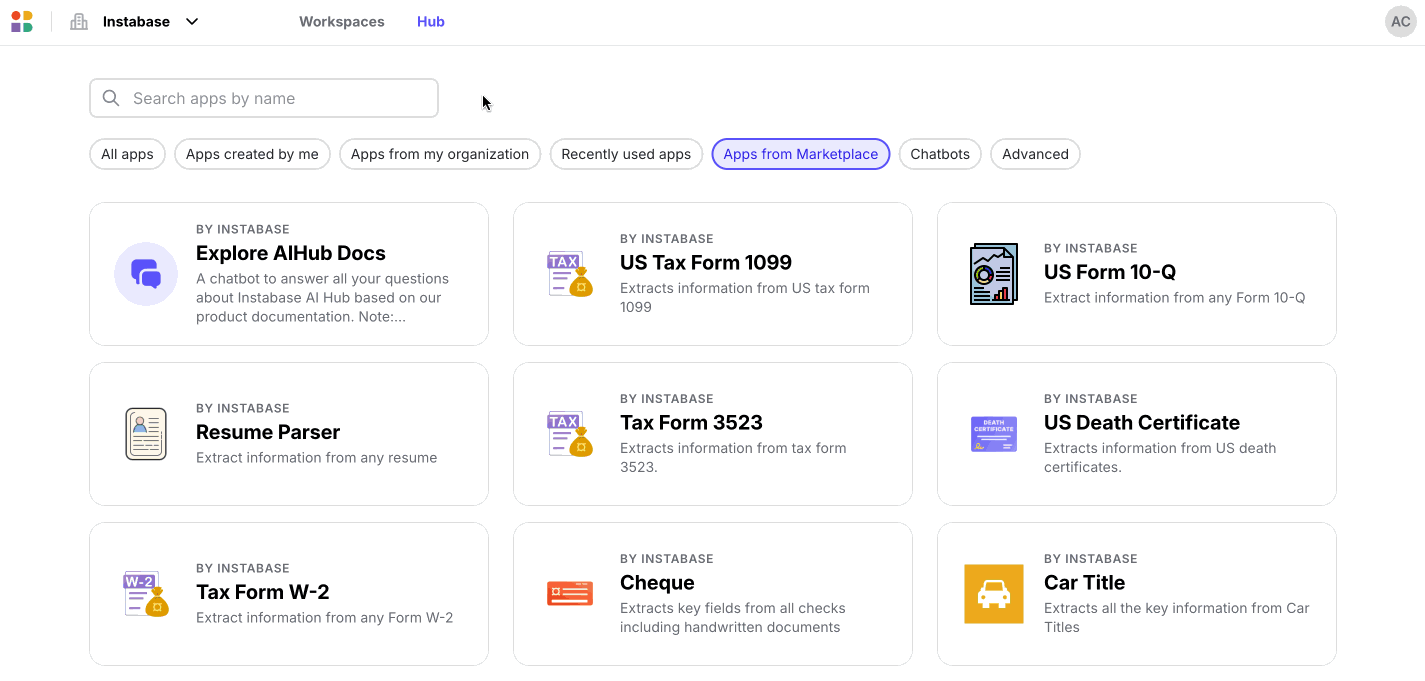Click description 'Extract information from any Form W-2'
Screen dimensions: 1425x681
325,618
